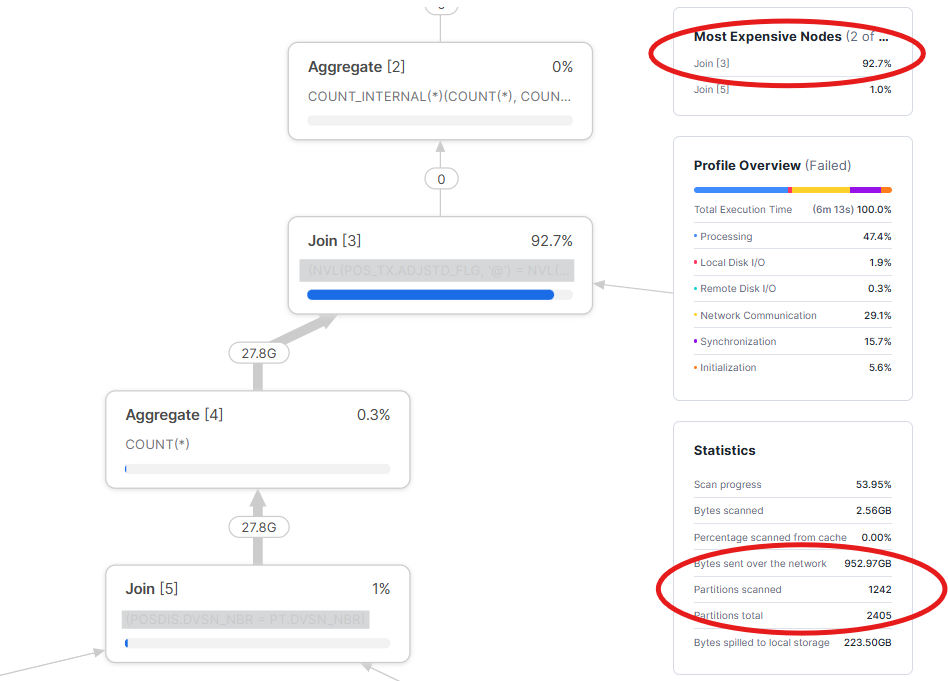The height and width of the screenshot is (681, 948).
Task: Click the Statistics panel header
Action: point(724,450)
